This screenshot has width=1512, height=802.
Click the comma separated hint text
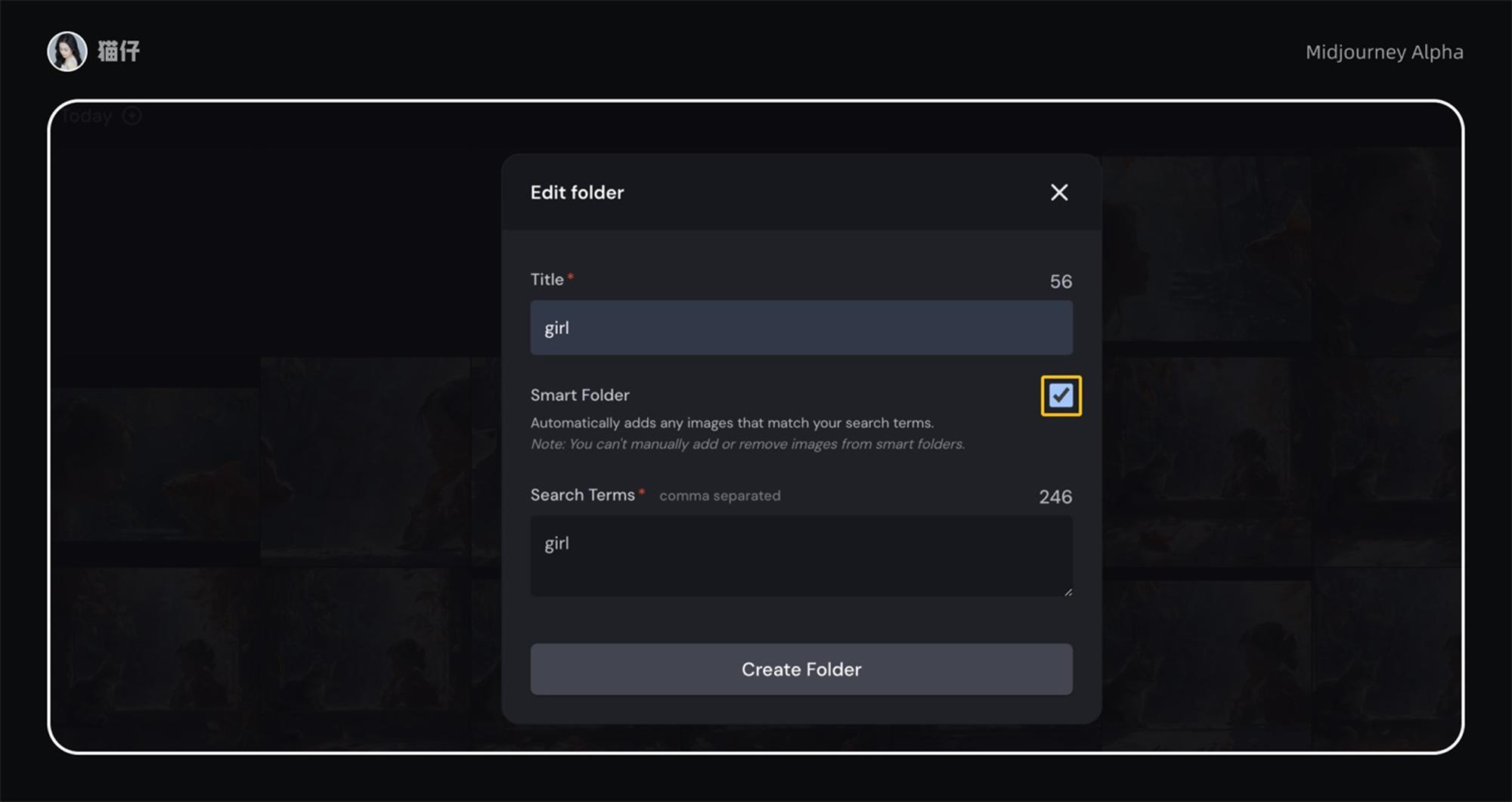point(720,496)
